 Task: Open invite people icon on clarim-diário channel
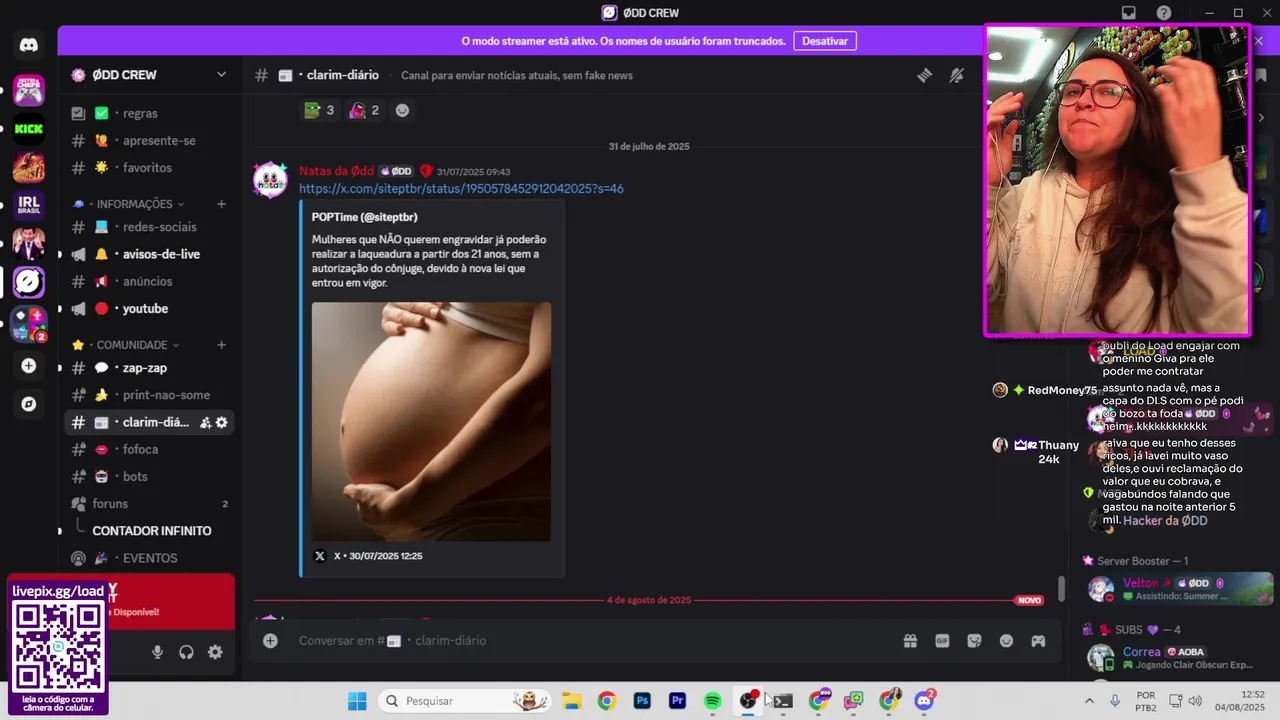(205, 423)
